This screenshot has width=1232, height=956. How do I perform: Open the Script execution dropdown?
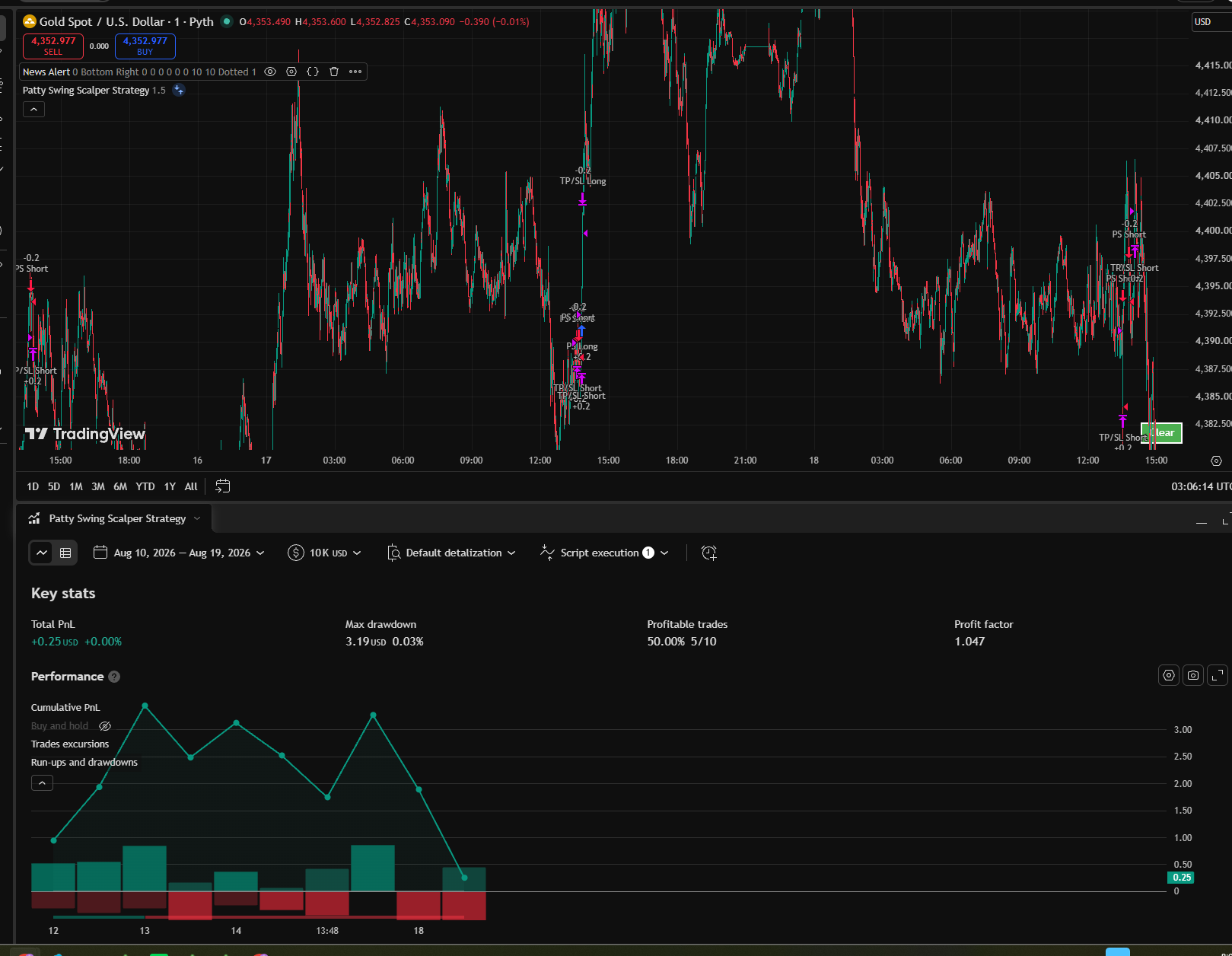point(605,553)
